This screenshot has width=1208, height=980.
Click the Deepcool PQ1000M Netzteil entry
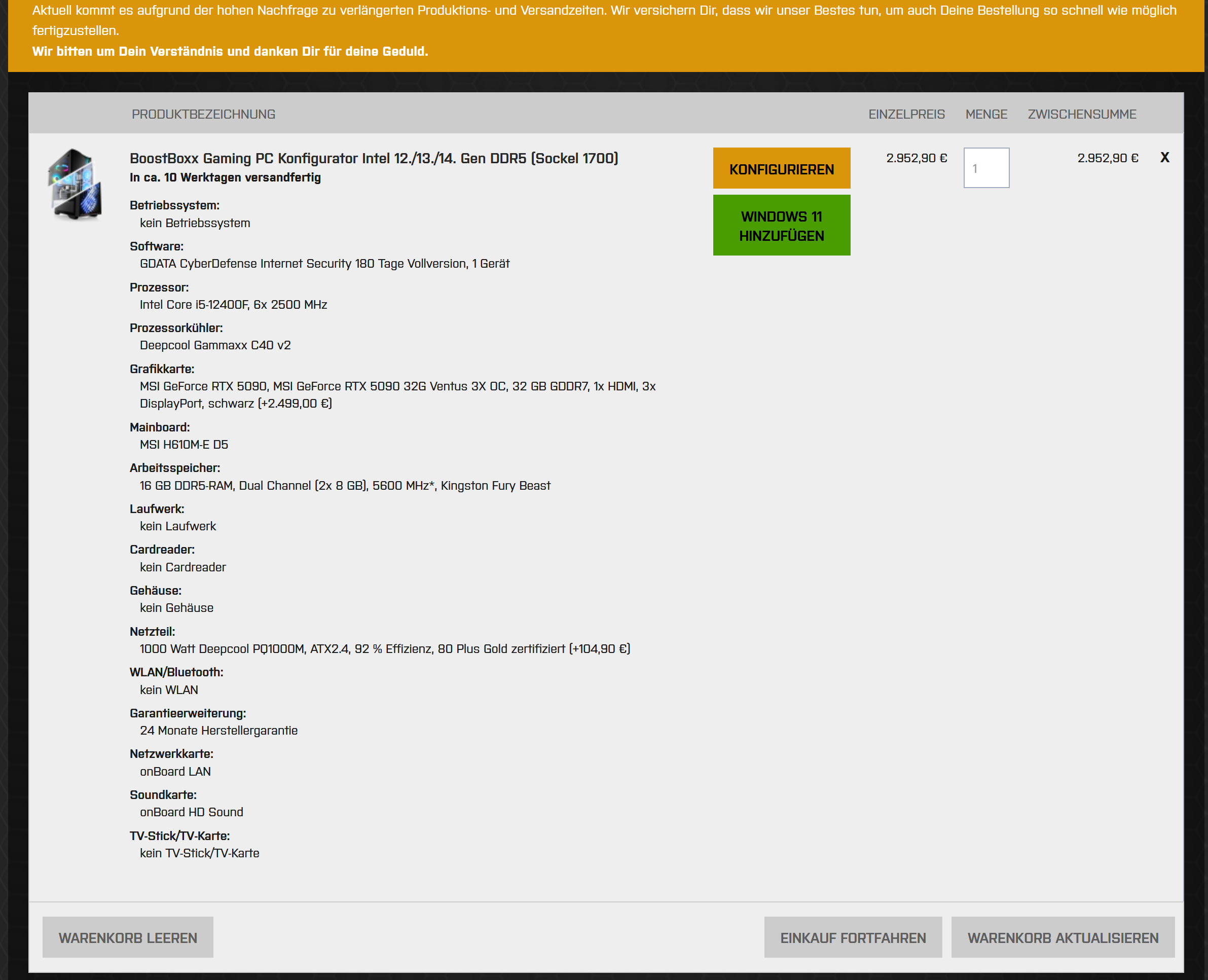coord(384,648)
